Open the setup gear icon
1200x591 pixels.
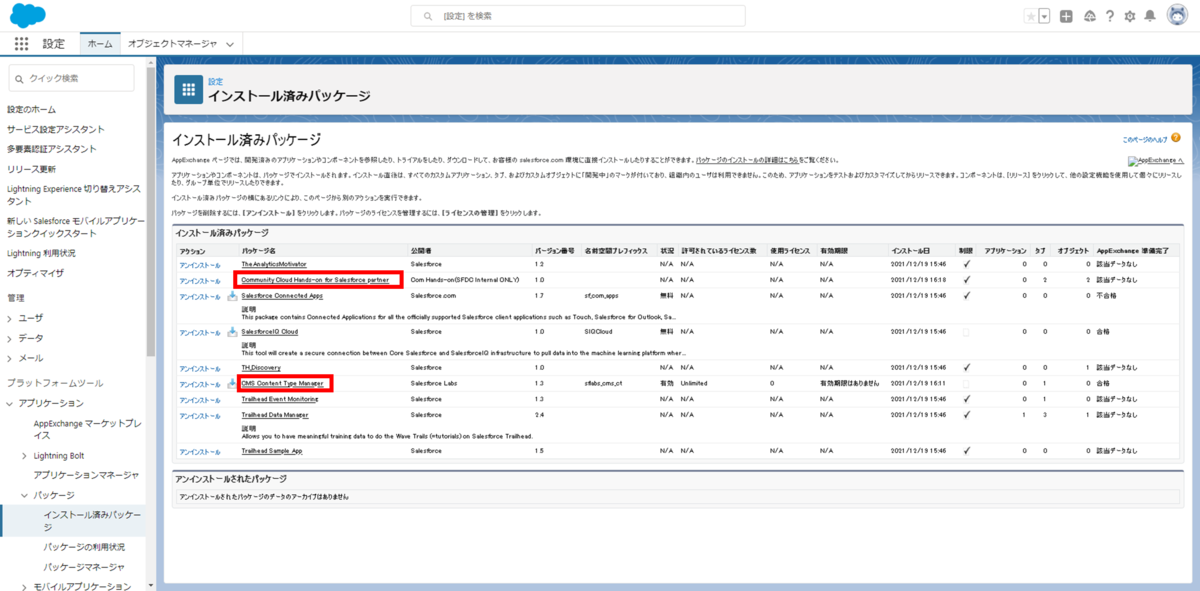click(x=1130, y=16)
